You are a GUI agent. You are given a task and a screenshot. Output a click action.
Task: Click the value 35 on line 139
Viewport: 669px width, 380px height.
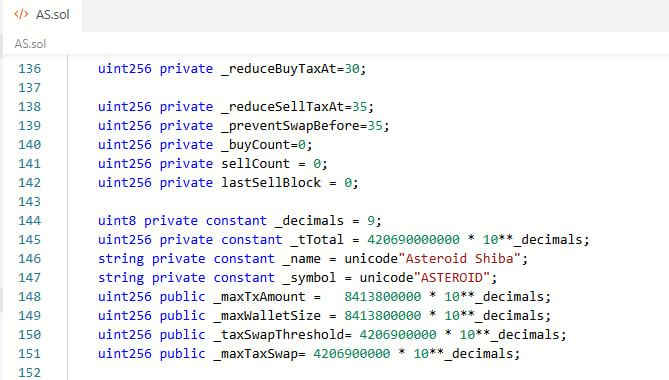(375, 126)
